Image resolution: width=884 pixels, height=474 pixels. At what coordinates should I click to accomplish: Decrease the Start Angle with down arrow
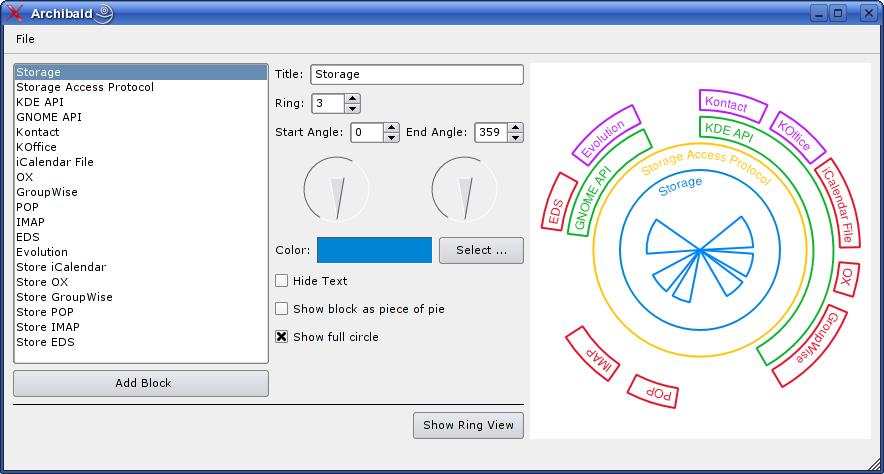(391, 137)
